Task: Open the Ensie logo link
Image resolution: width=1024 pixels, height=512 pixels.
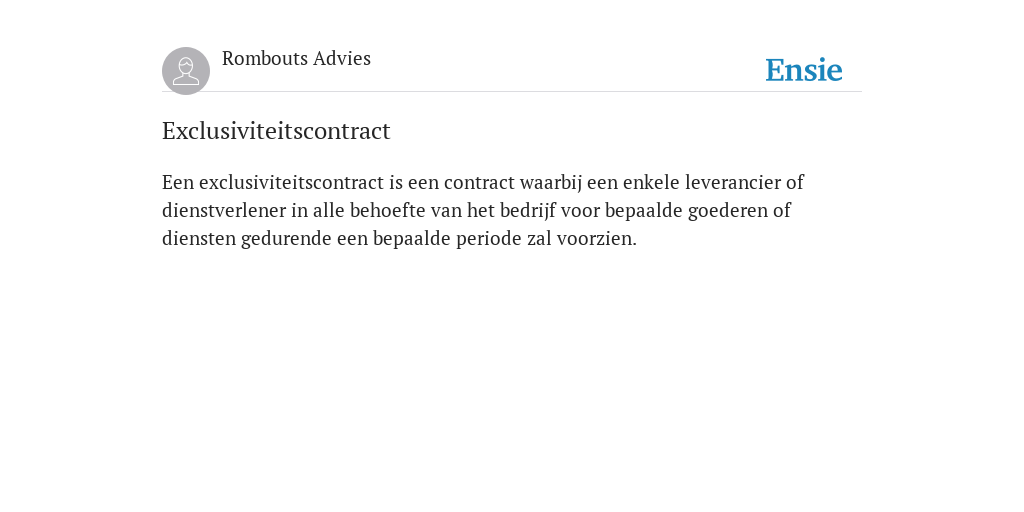Action: click(804, 70)
